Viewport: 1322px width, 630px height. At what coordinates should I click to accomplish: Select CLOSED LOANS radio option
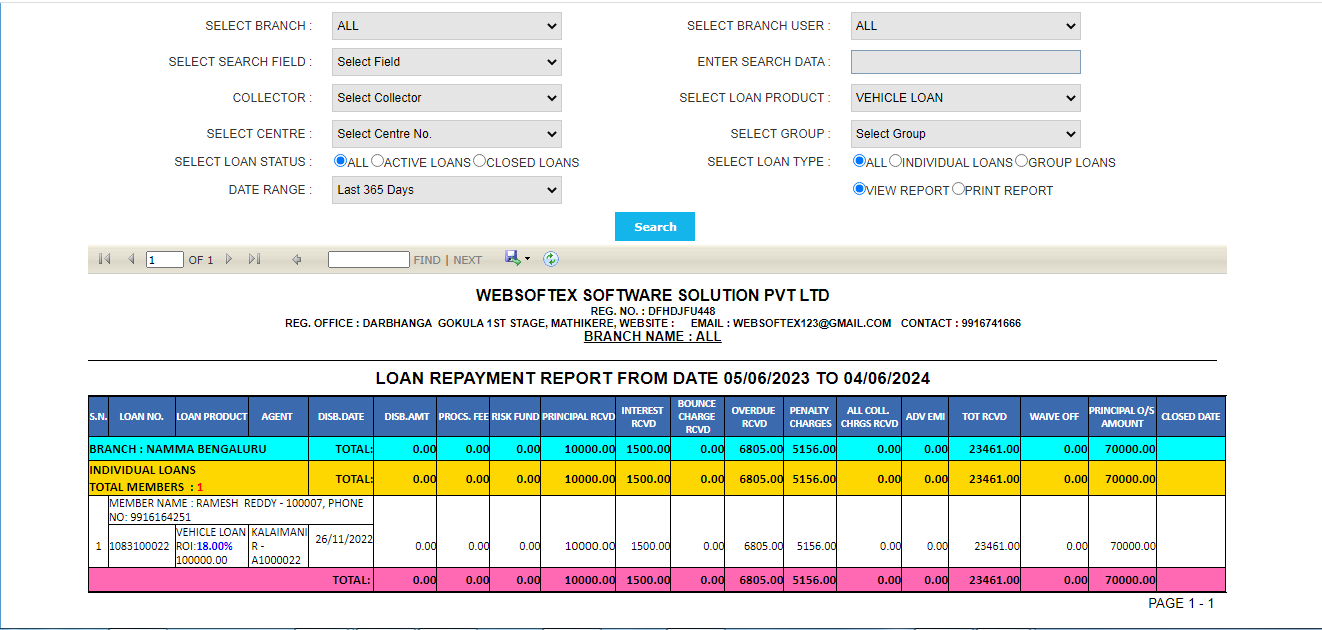479,161
